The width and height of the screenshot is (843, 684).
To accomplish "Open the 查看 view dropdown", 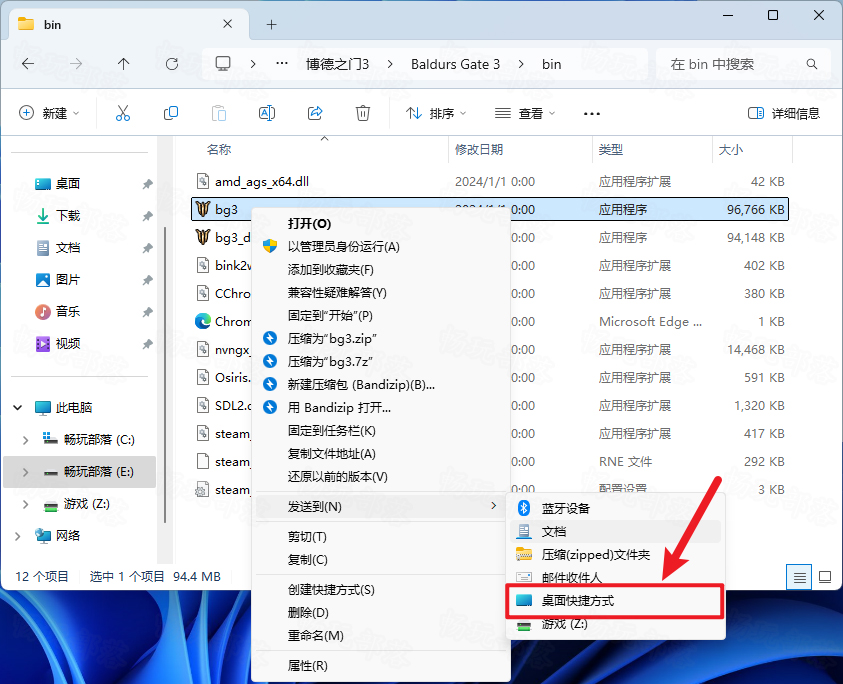I will [x=525, y=113].
